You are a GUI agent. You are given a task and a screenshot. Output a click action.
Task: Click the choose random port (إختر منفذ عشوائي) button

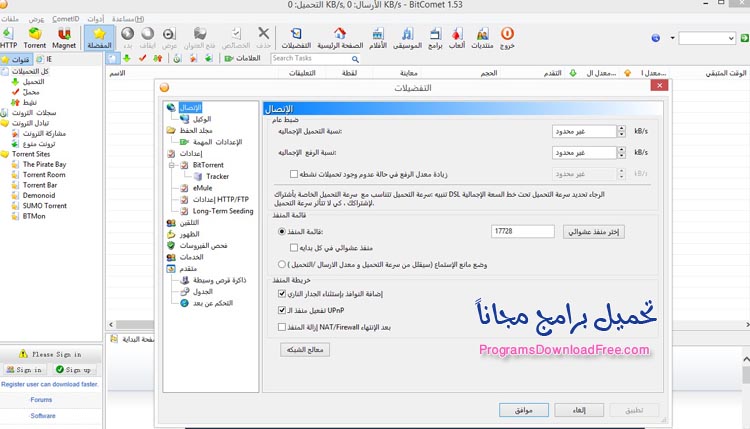(593, 232)
